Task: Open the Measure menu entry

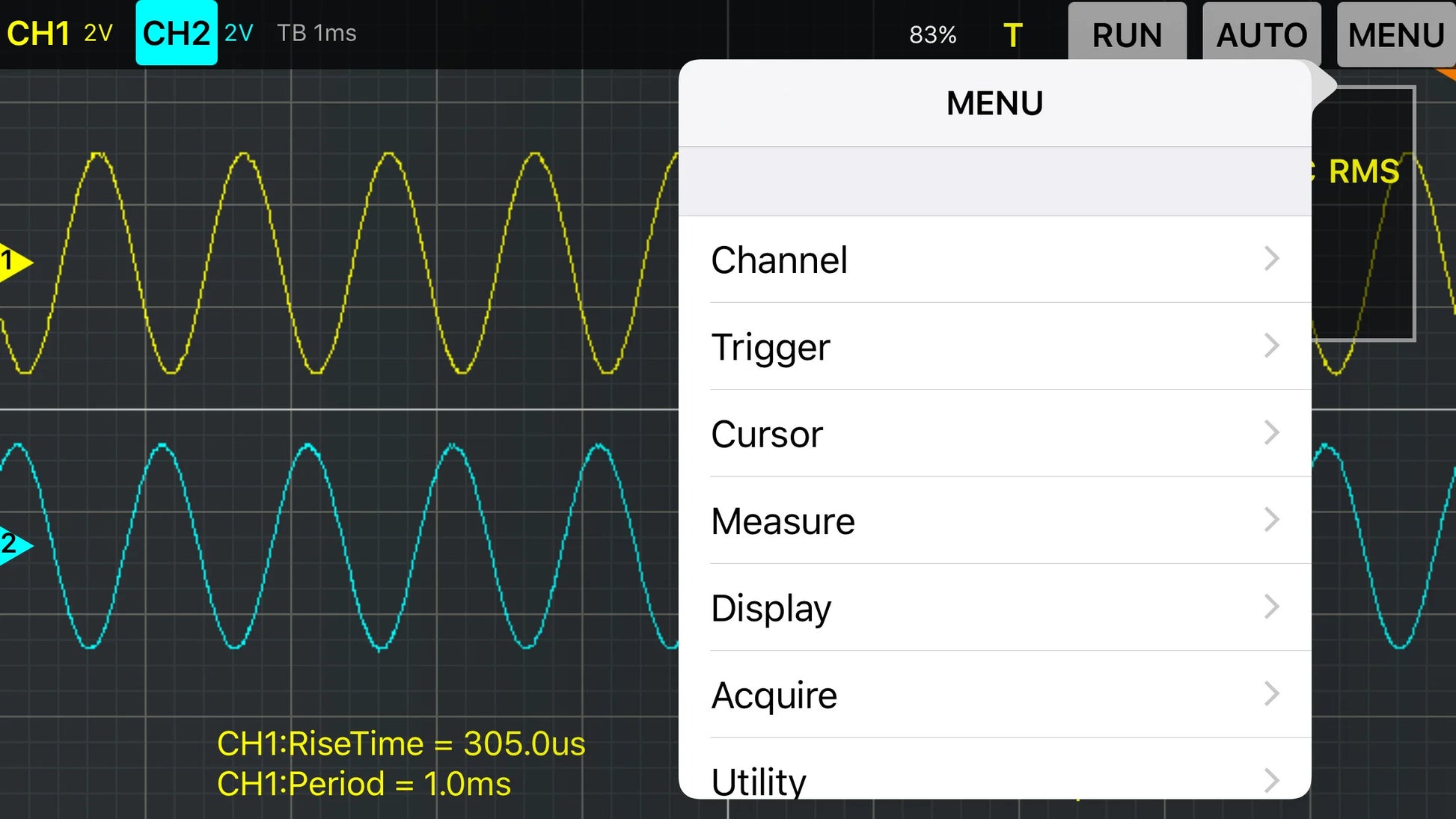Action: [x=783, y=521]
